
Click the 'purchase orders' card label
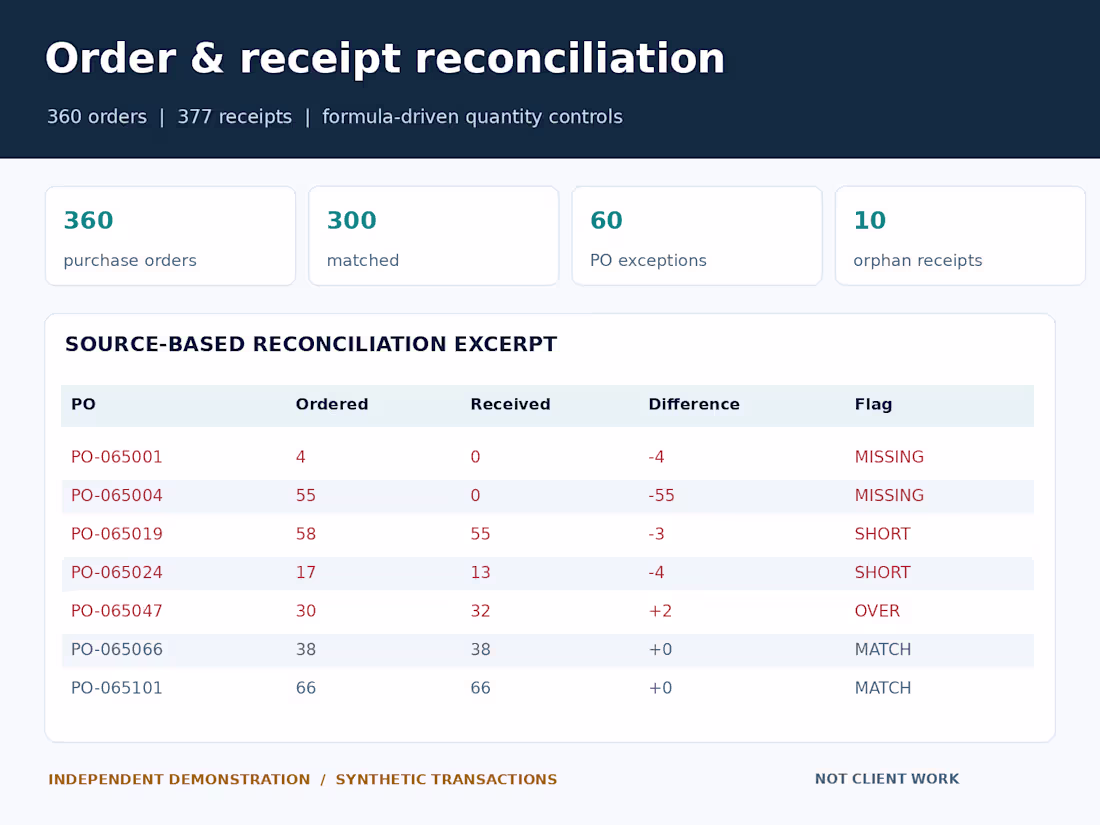click(x=130, y=260)
